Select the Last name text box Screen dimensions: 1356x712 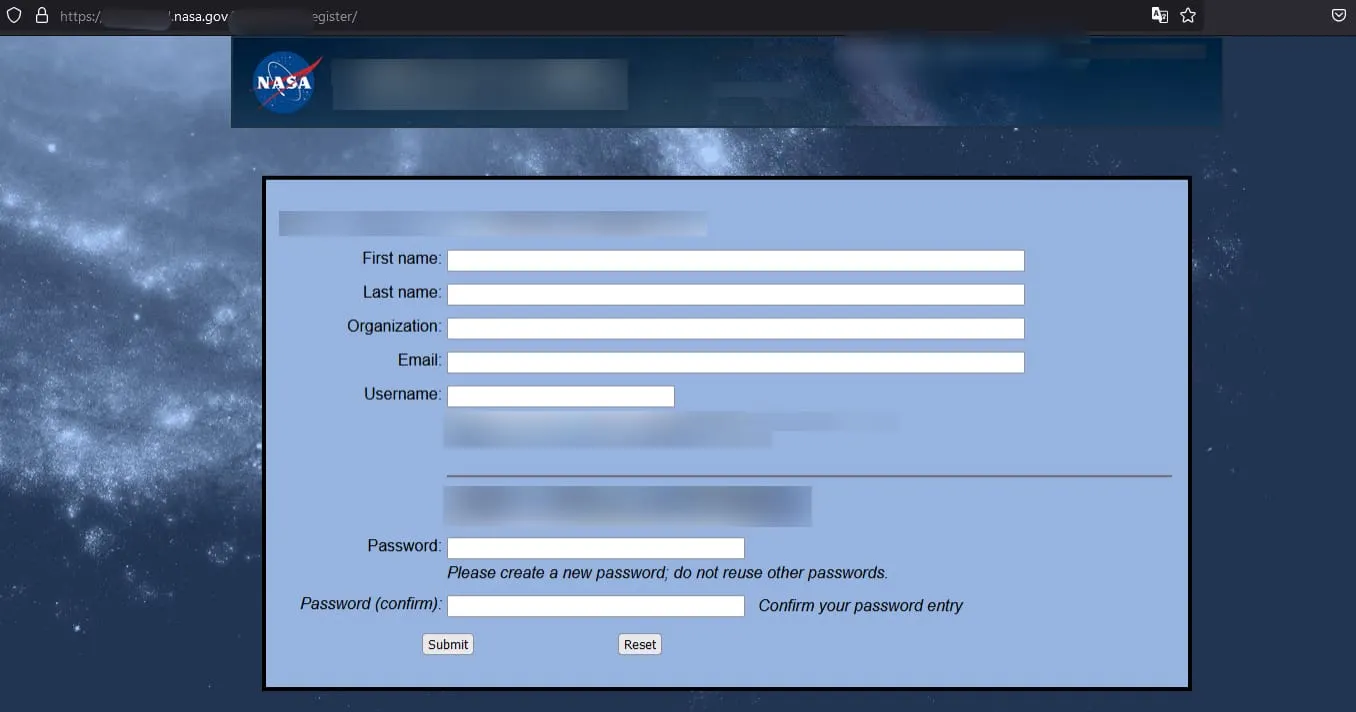735,295
